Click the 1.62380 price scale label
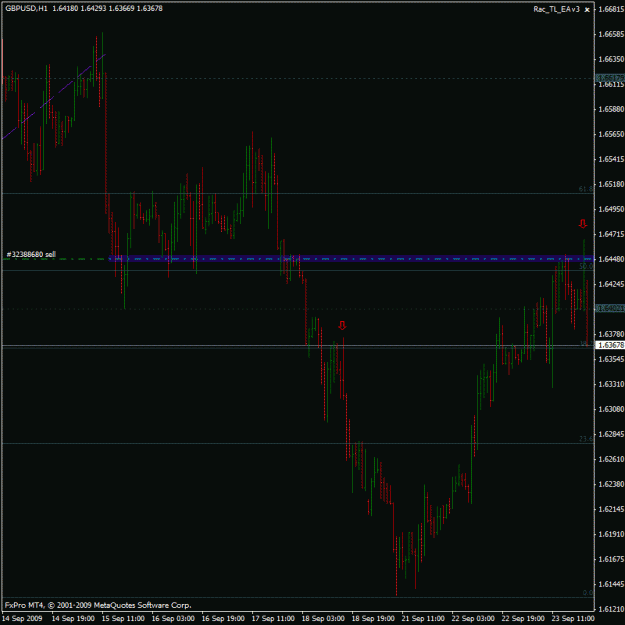The width and height of the screenshot is (625, 625). pos(611,484)
